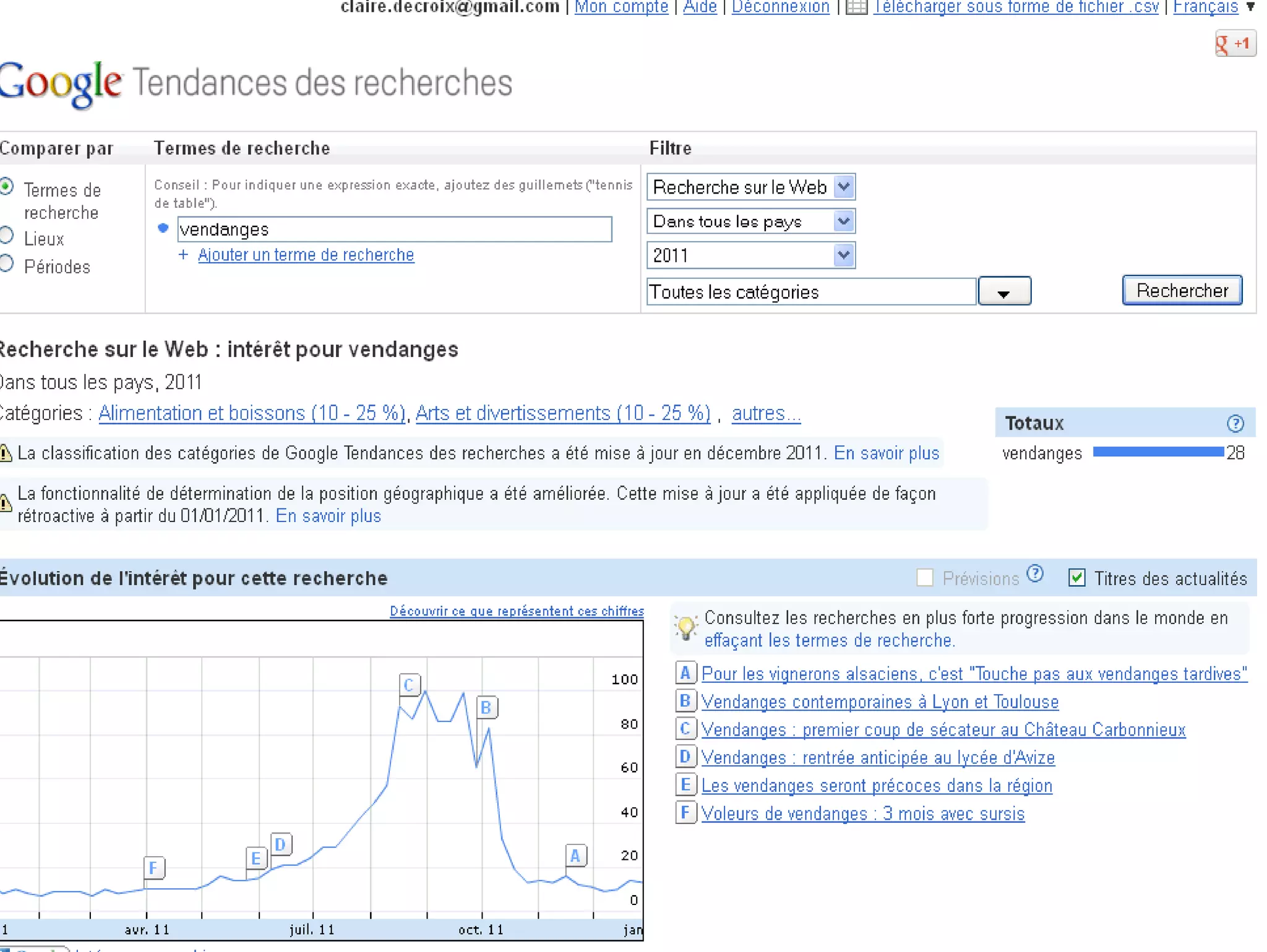This screenshot has height=952, width=1267.
Task: Enable the Prévisions checkbox
Action: coord(925,578)
